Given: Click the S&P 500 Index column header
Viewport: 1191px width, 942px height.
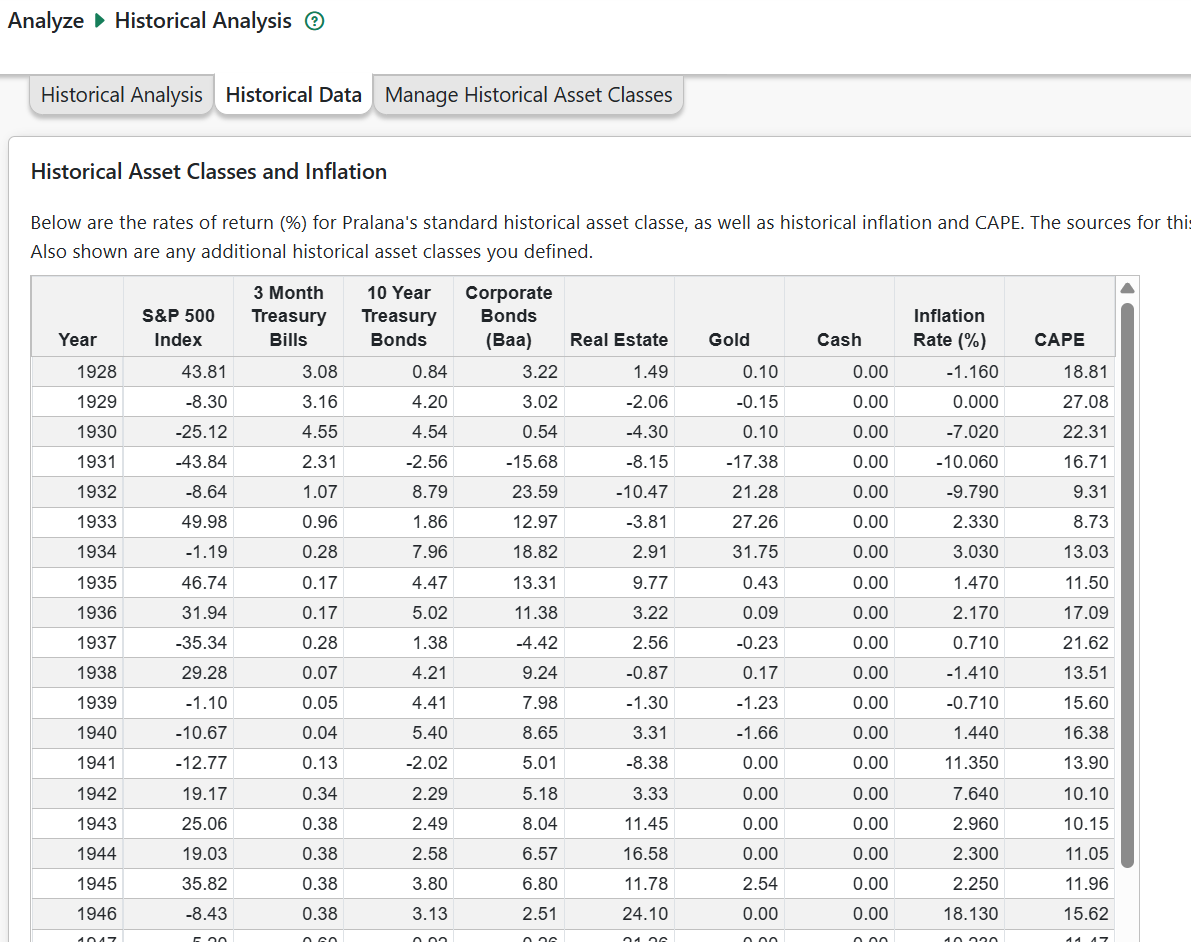Looking at the screenshot, I should click(178, 327).
